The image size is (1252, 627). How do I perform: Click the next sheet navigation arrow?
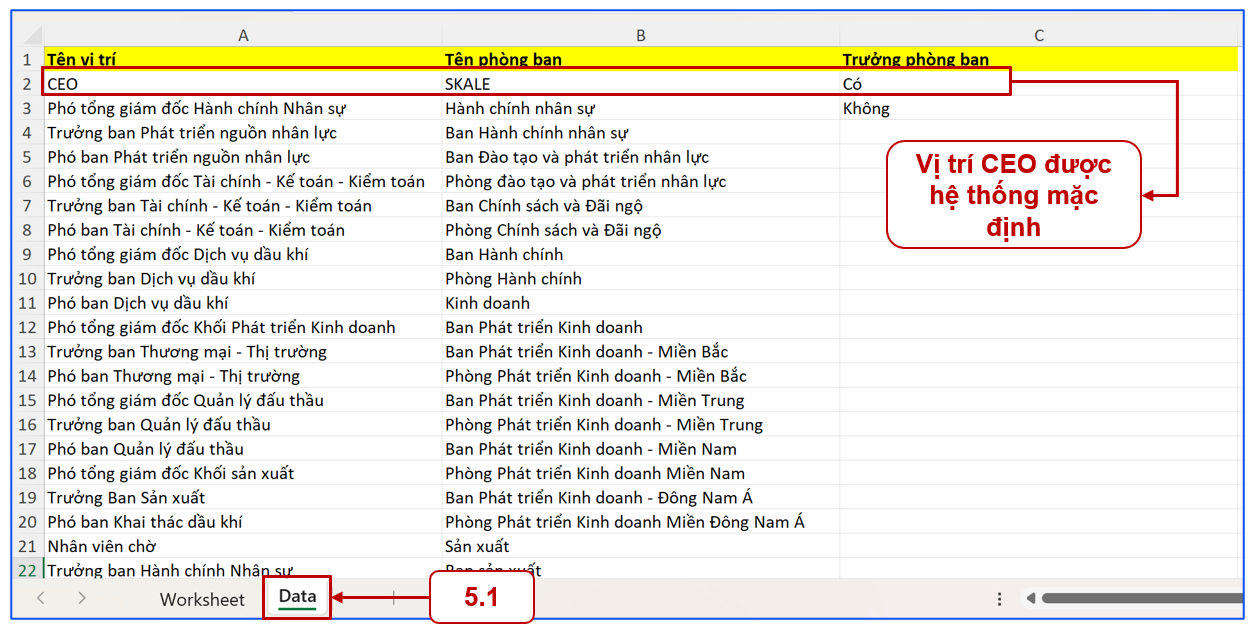click(82, 598)
